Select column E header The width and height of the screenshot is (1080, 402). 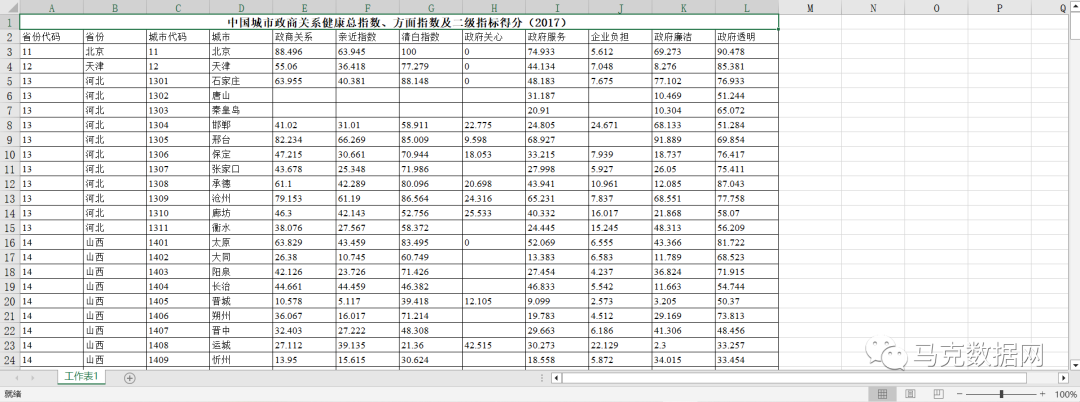coord(304,7)
